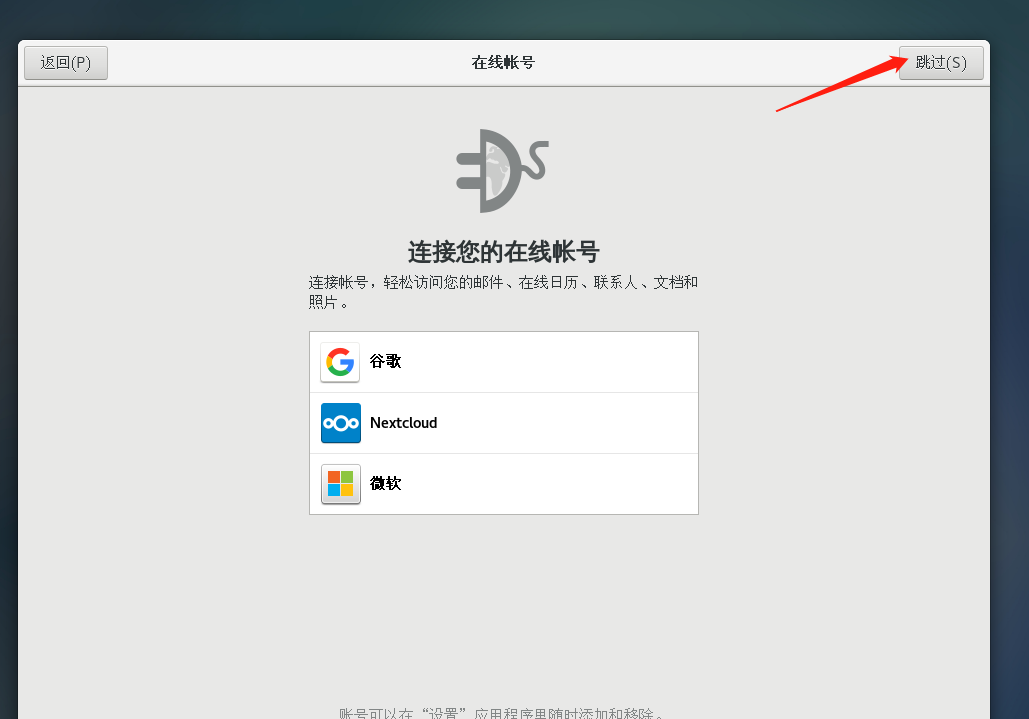Click the 连接帐号，轻松访问 description text
The image size is (1029, 719).
click(x=503, y=292)
